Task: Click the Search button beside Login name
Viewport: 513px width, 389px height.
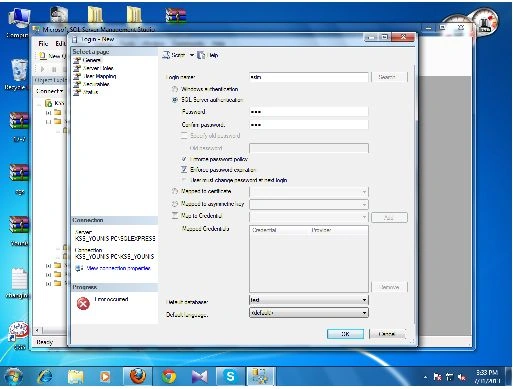Action: click(x=389, y=77)
